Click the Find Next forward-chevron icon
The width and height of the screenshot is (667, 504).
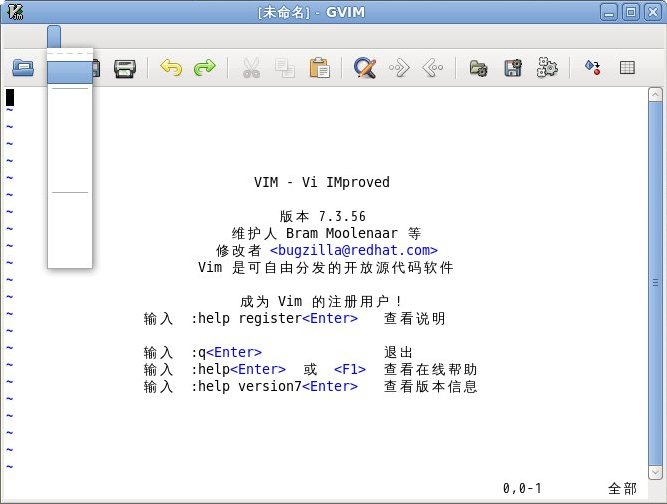399,68
